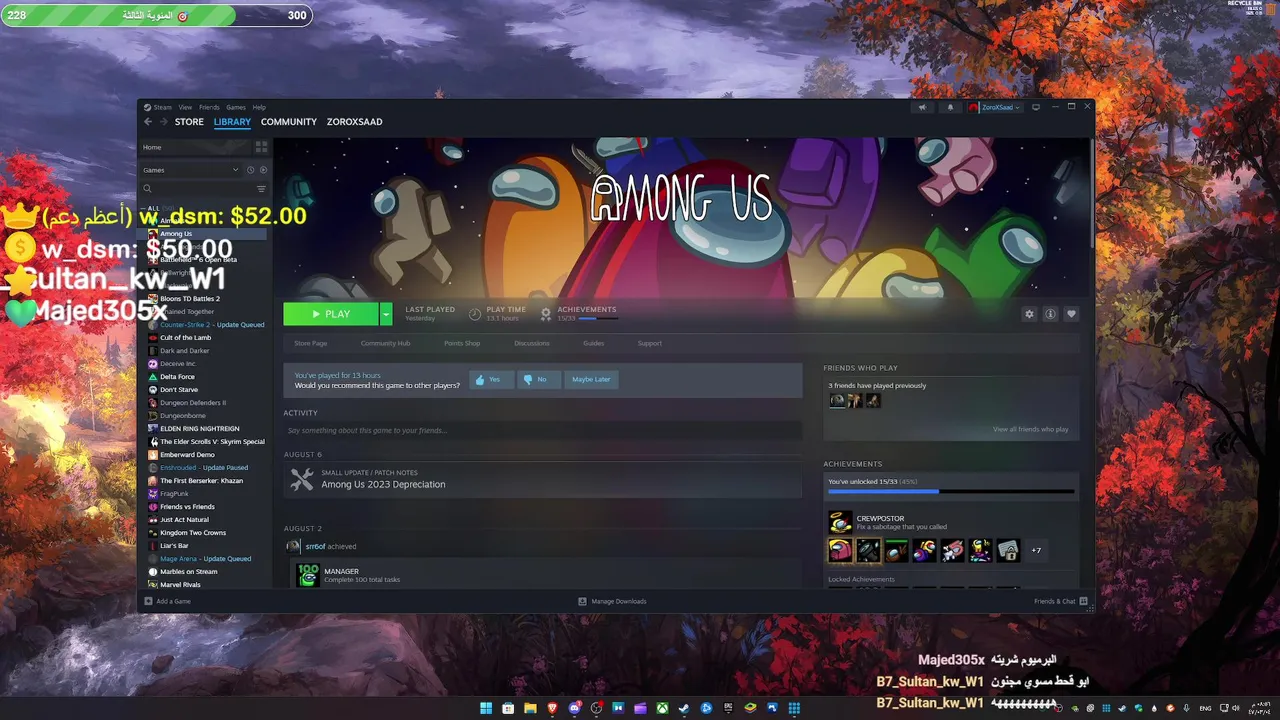Click the Windows Start button on taskbar
The height and width of the screenshot is (720, 1280).
486,708
